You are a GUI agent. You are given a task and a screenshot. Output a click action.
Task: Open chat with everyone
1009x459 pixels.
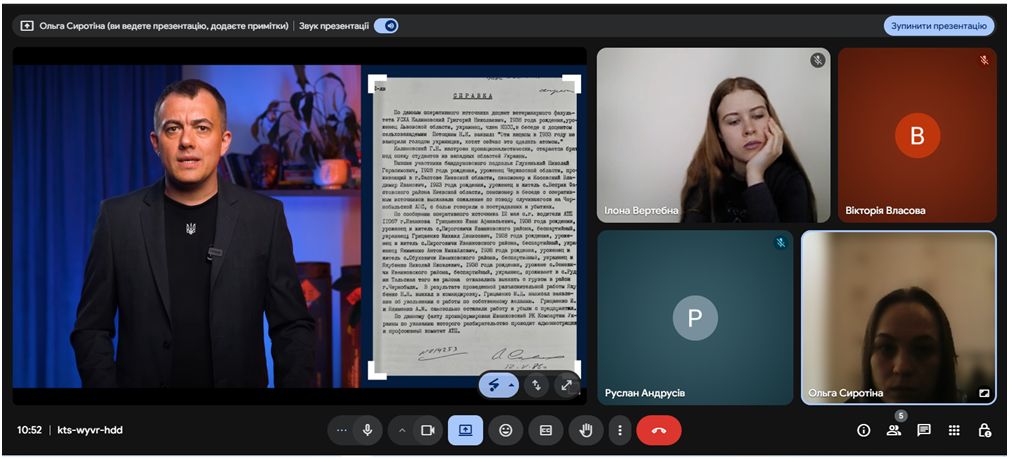pos(924,430)
